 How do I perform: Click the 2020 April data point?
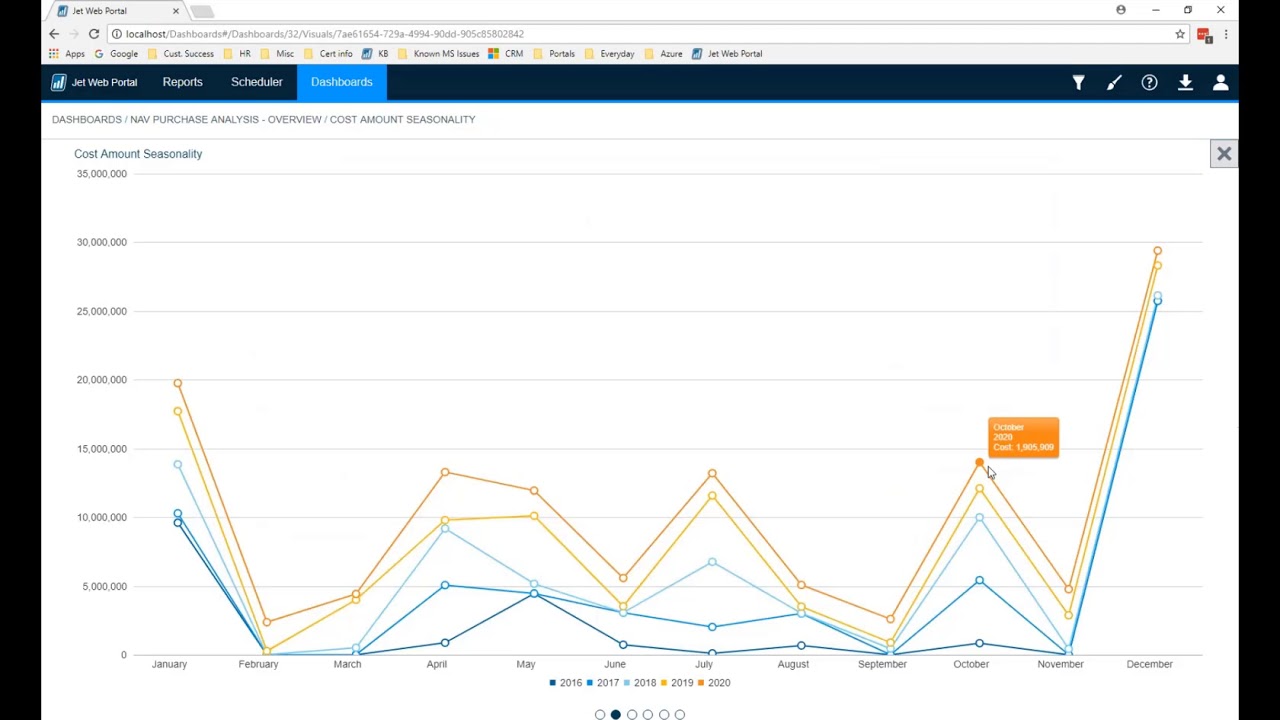445,472
